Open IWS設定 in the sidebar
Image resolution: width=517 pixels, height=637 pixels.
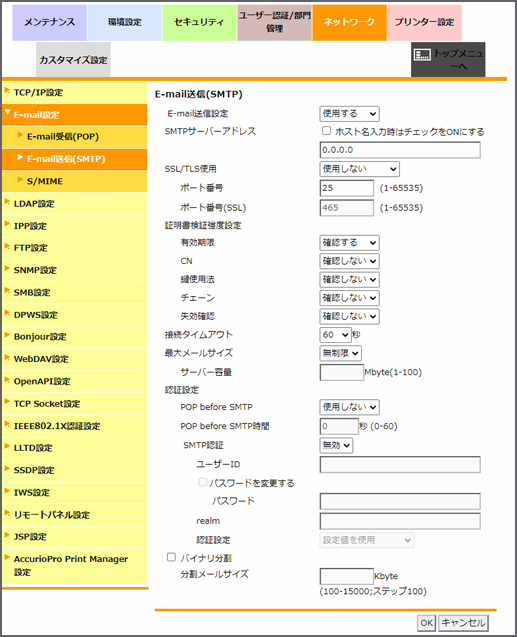[75, 493]
